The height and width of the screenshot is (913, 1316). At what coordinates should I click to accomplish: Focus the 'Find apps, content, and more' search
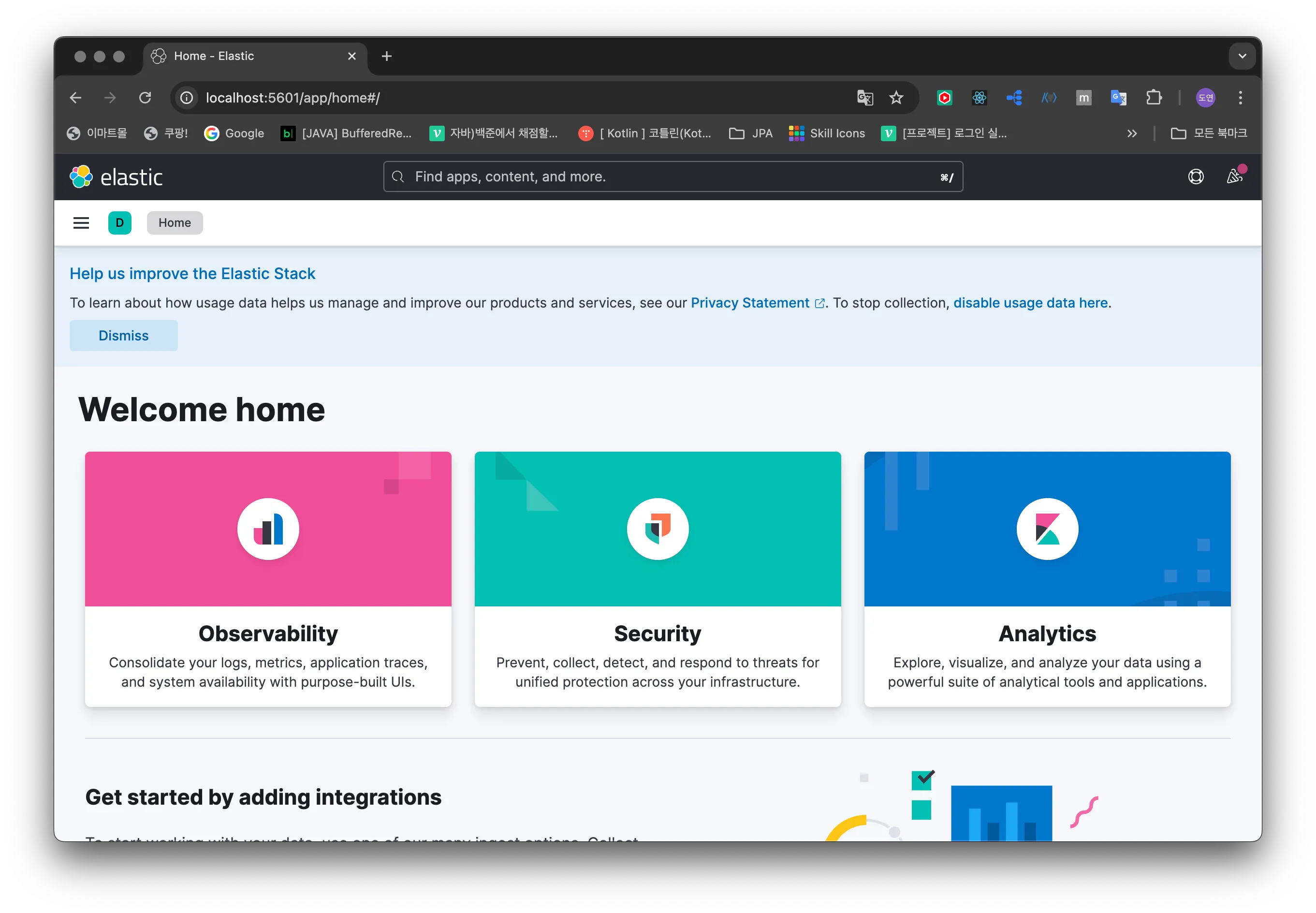pos(673,177)
